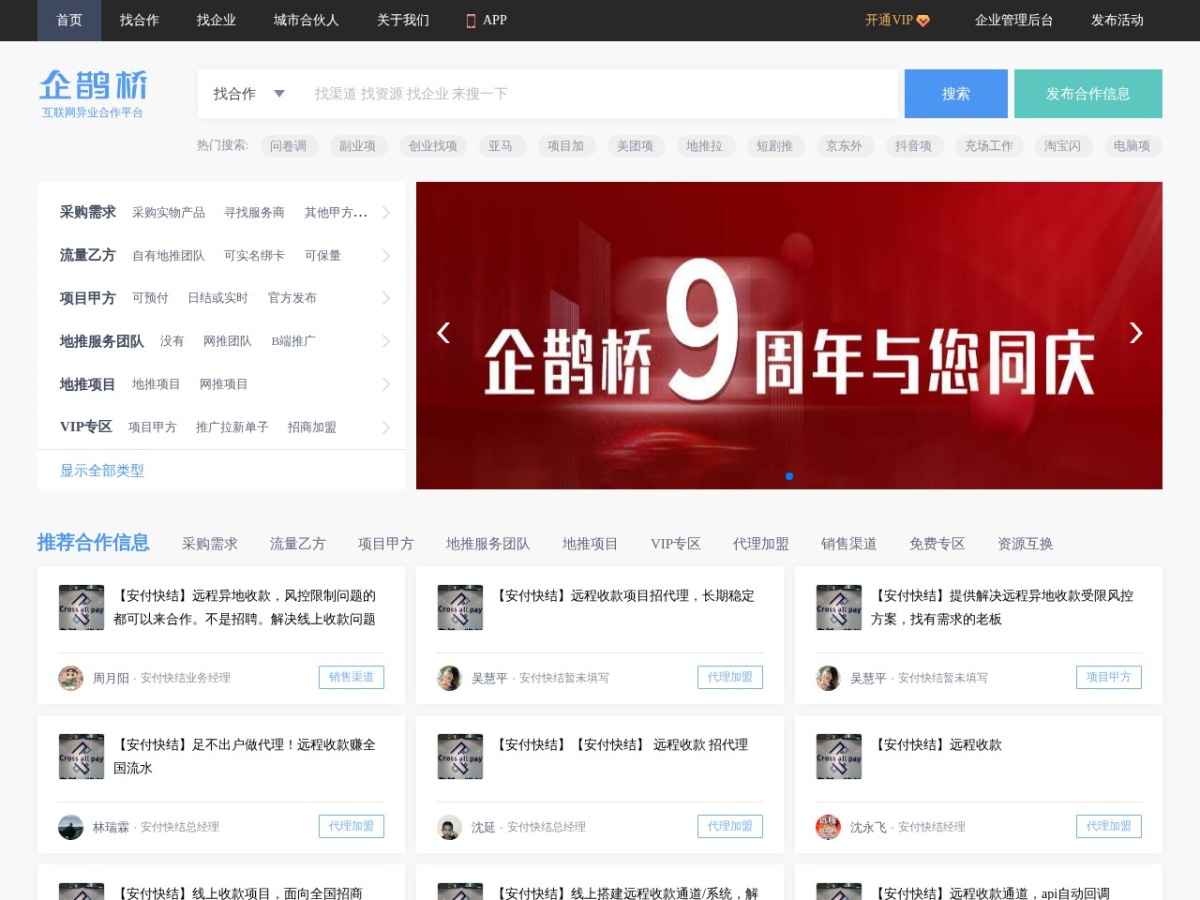Select the blue carousel indicator dot
This screenshot has width=1200, height=900.
tap(789, 476)
